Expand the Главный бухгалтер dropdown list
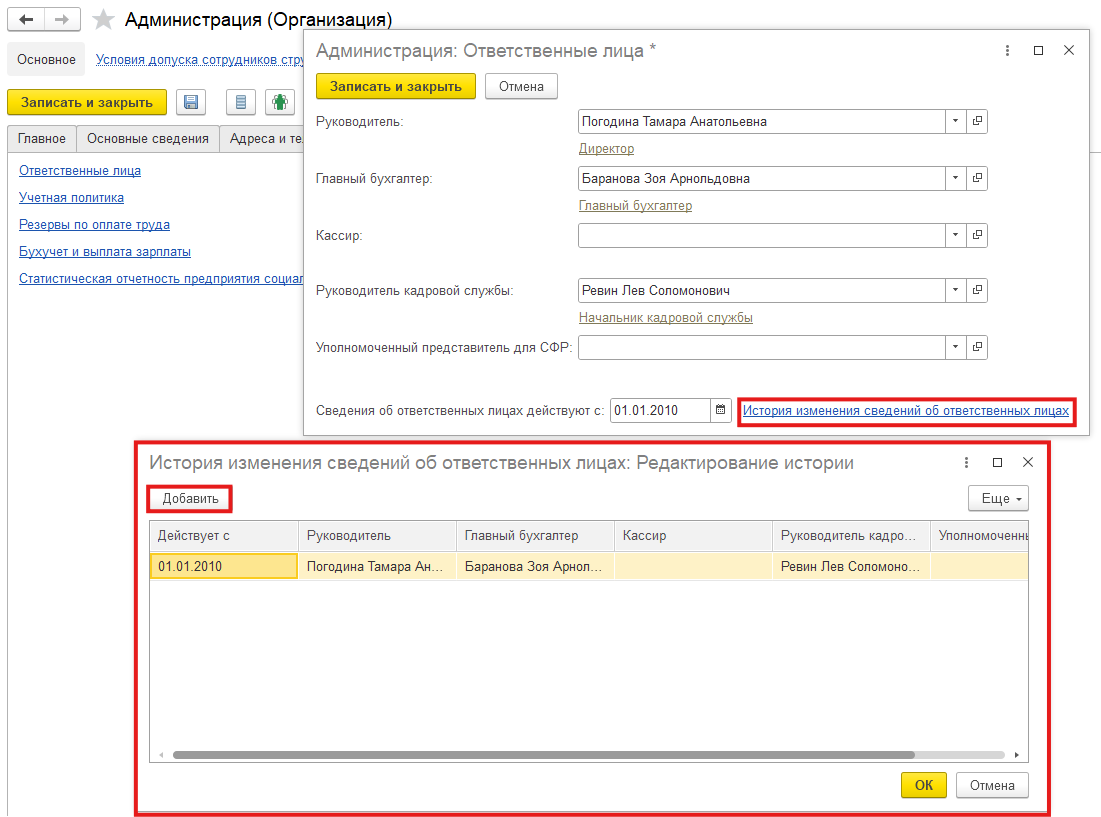 tap(956, 178)
